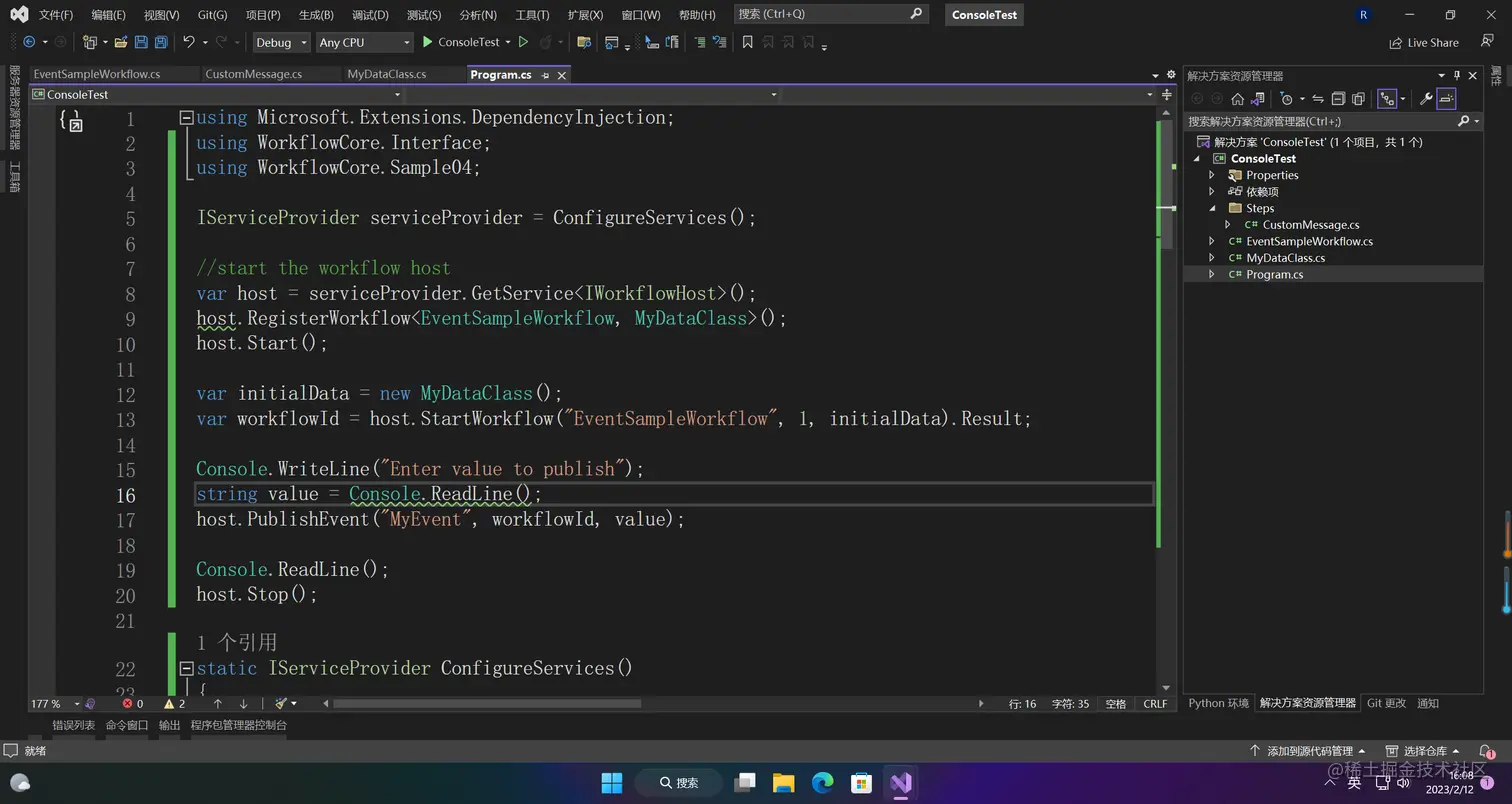Toggle the nested view mode button in Solution Explorer
The image size is (1512, 804).
tap(1387, 98)
